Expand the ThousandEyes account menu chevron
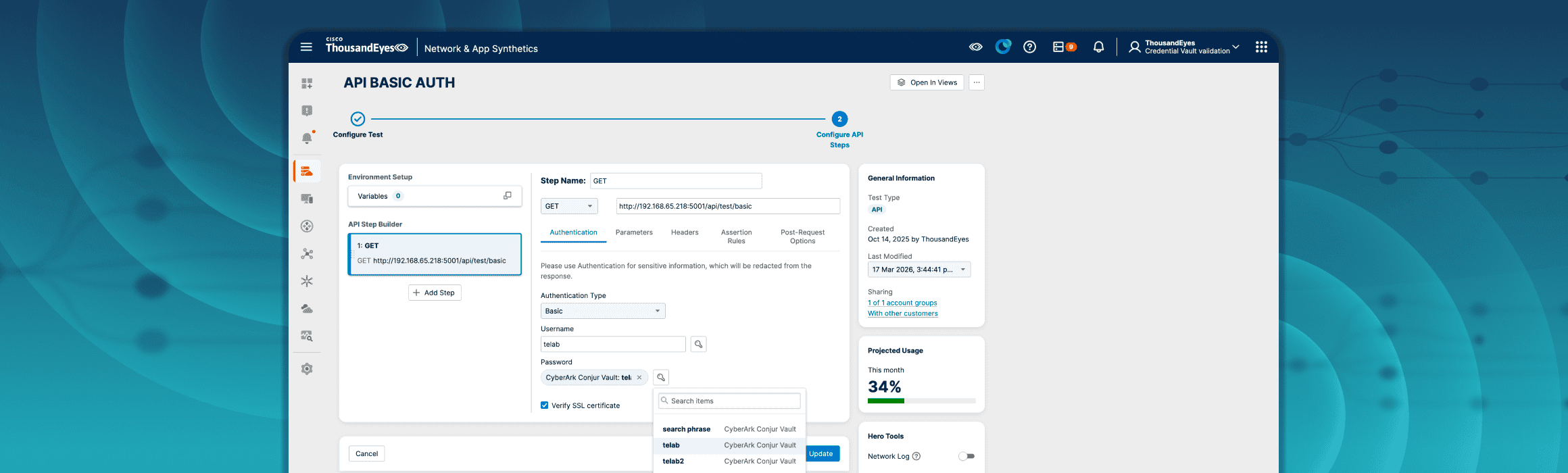This screenshot has width=1568, height=473. (1236, 47)
